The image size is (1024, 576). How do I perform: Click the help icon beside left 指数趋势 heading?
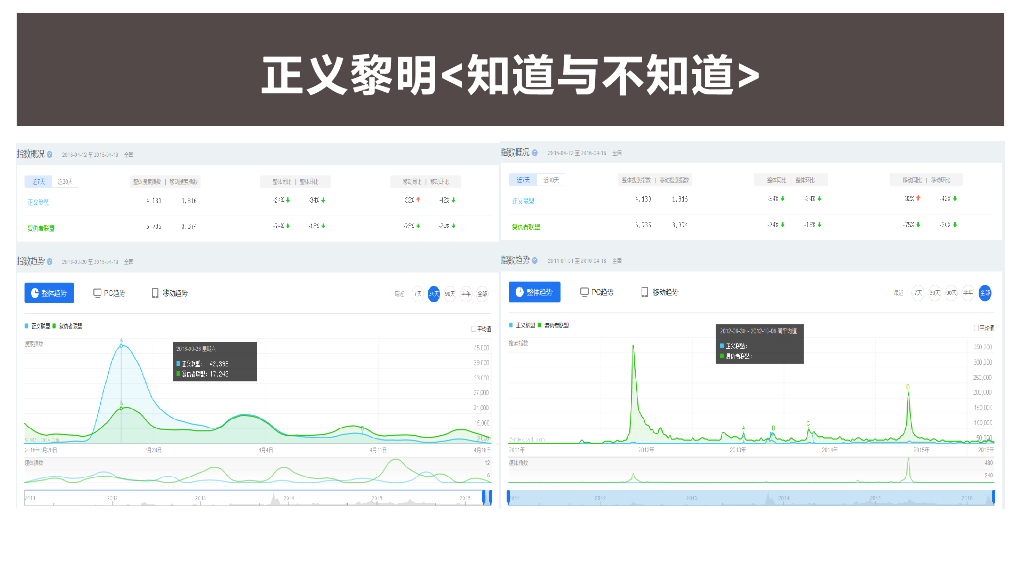click(x=50, y=261)
